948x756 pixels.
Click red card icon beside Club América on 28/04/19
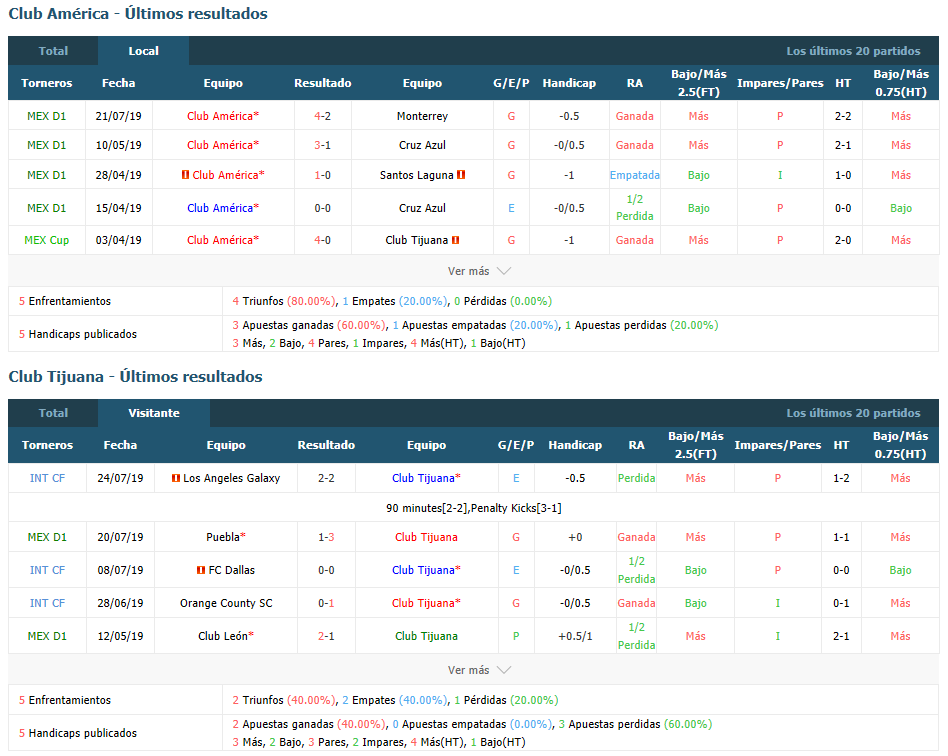pos(186,175)
